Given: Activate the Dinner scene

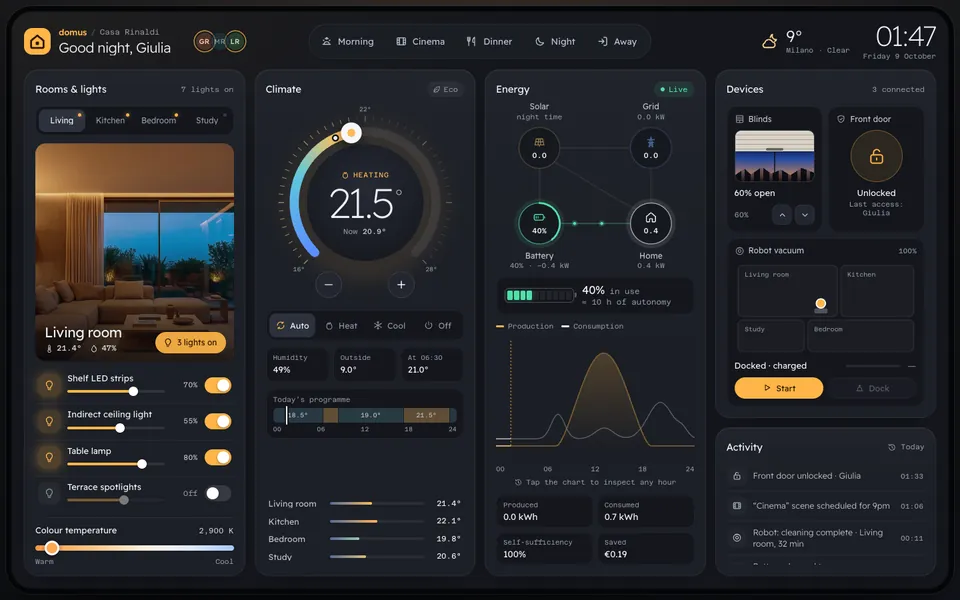Looking at the screenshot, I should point(489,42).
